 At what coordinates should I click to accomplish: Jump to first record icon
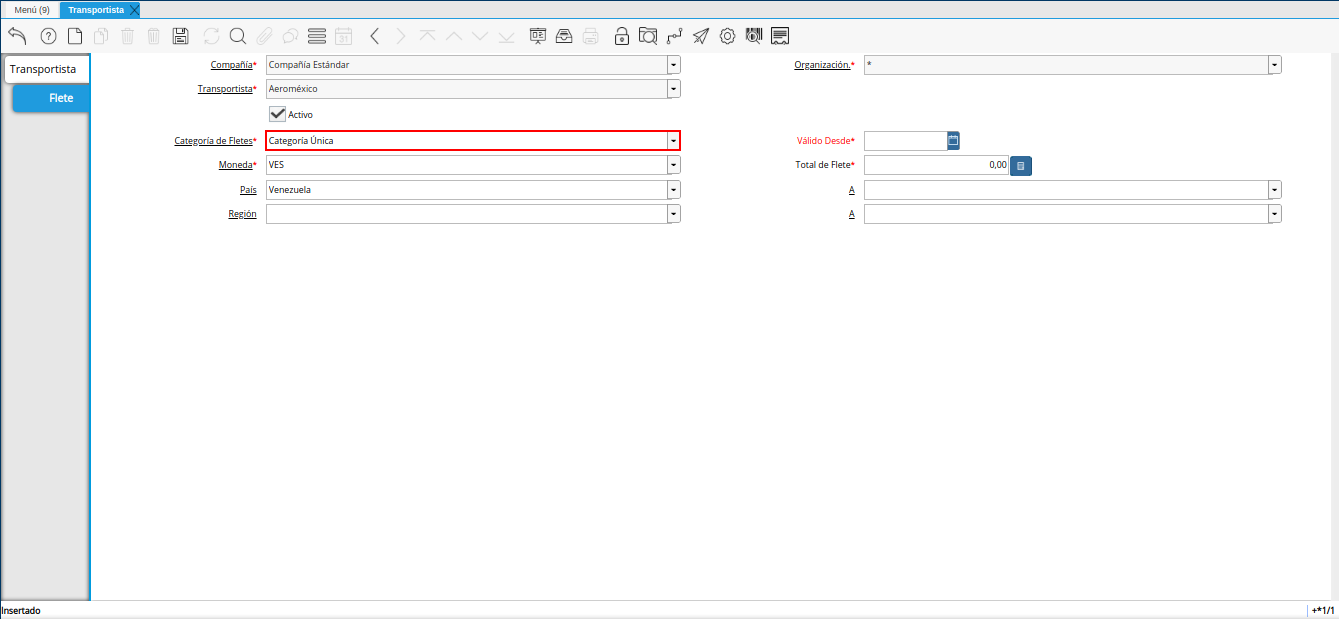pyautogui.click(x=427, y=36)
